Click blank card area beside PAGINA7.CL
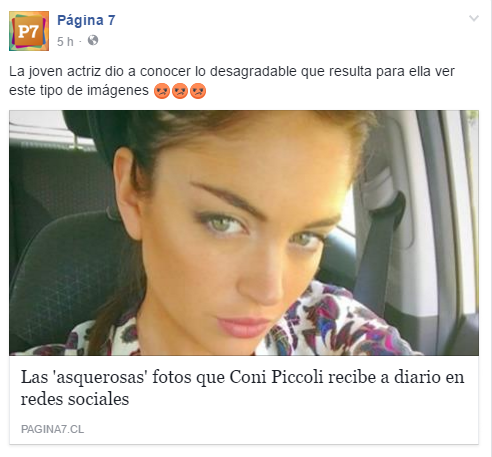The height and width of the screenshot is (457, 492). (280, 429)
